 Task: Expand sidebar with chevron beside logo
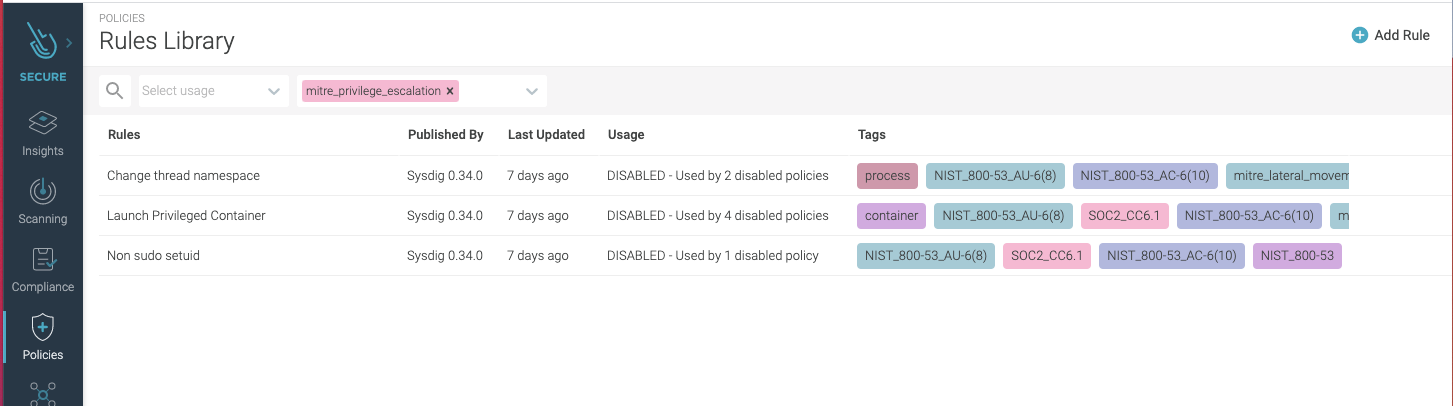pyautogui.click(x=69, y=43)
